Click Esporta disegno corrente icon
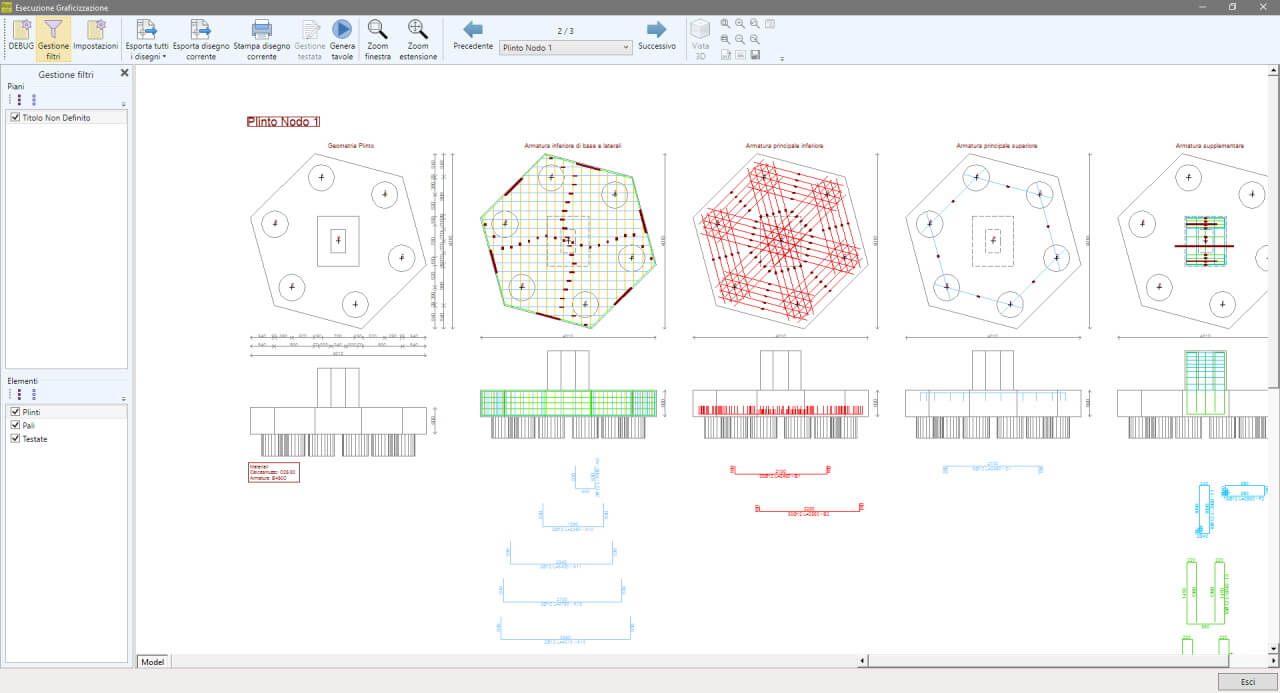The height and width of the screenshot is (693, 1280). 200,30
